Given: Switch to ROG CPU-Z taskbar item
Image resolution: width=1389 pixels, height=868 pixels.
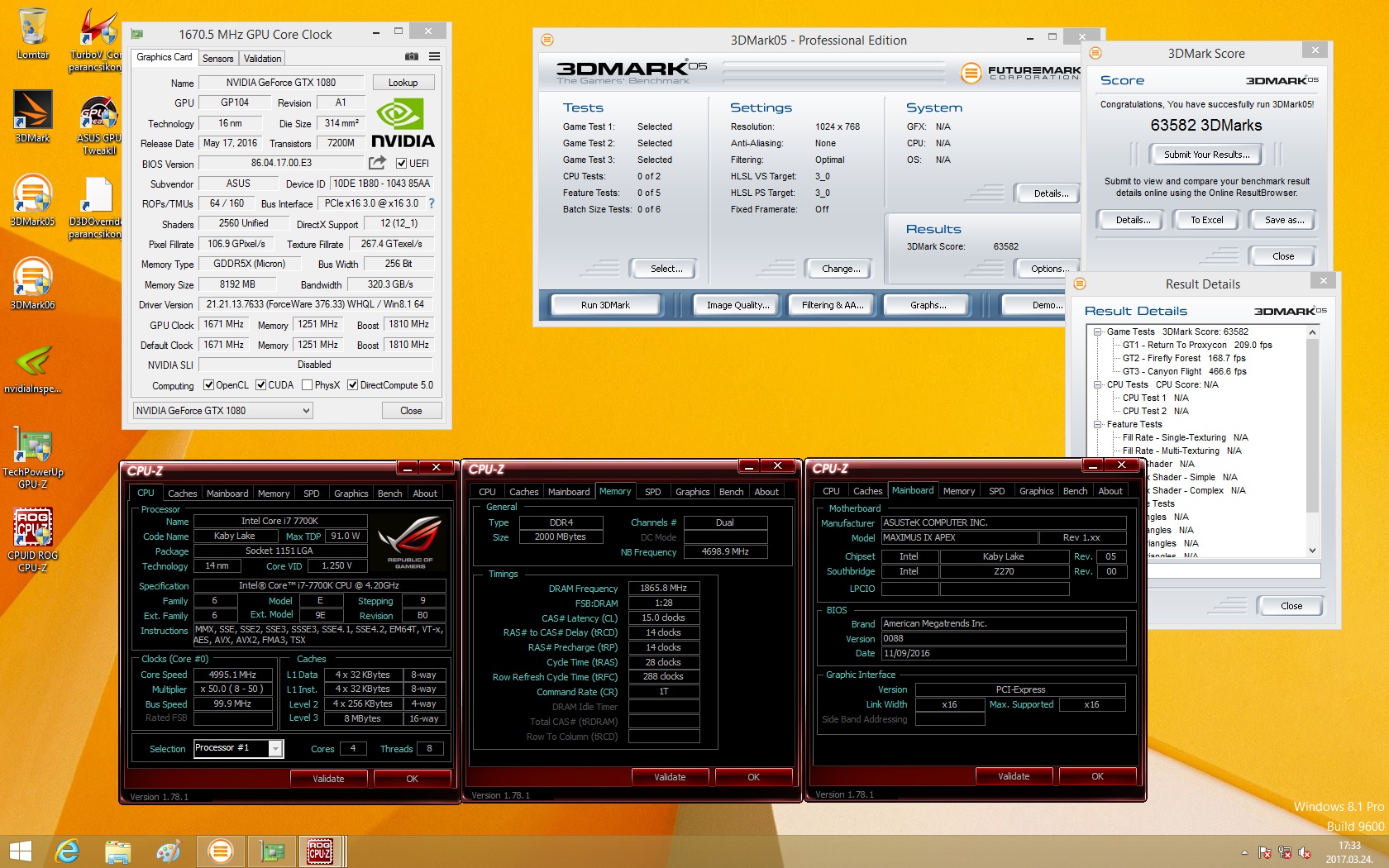Looking at the screenshot, I should (321, 851).
